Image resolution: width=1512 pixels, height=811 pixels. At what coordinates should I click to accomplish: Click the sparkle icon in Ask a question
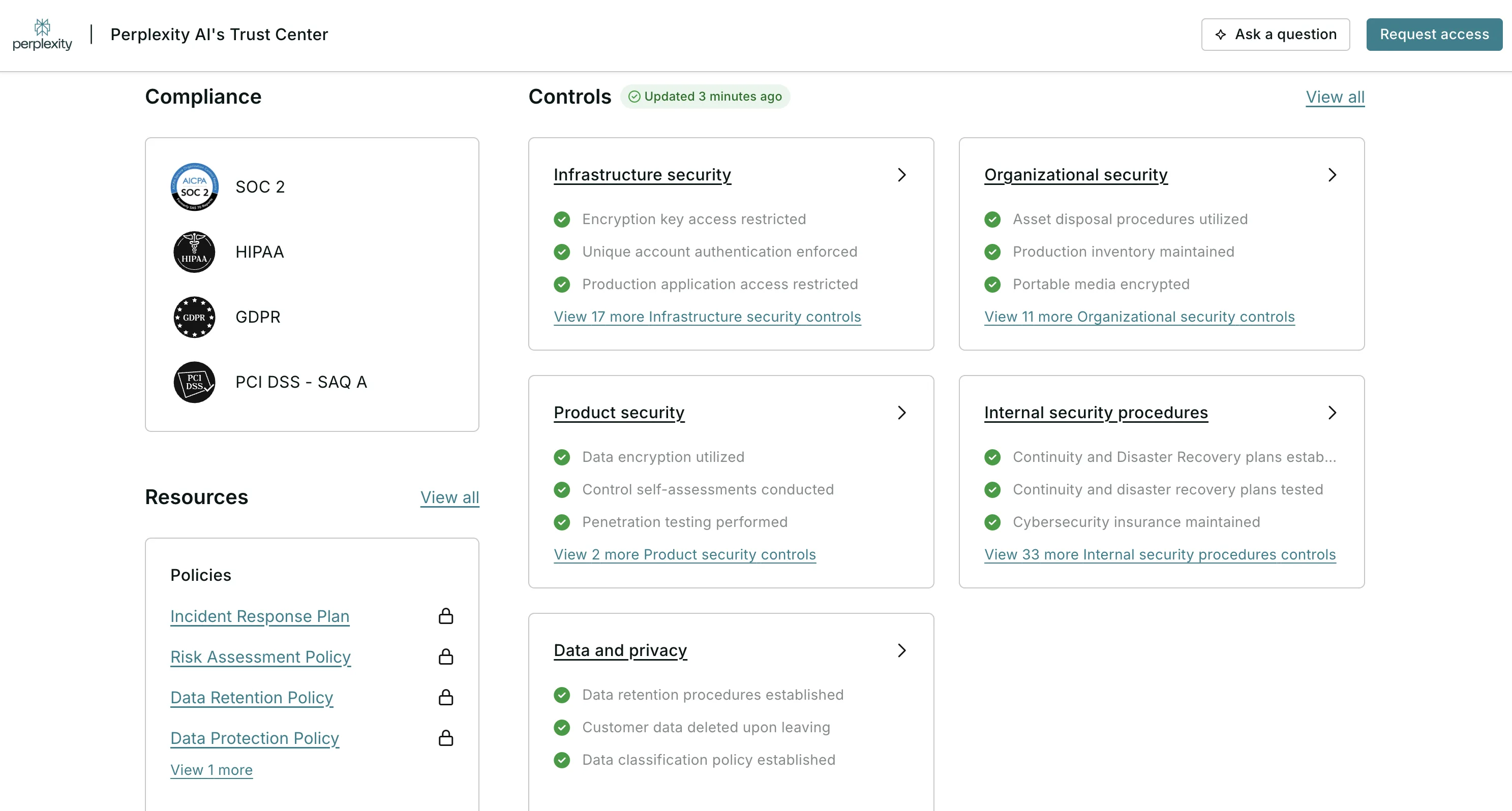1220,35
